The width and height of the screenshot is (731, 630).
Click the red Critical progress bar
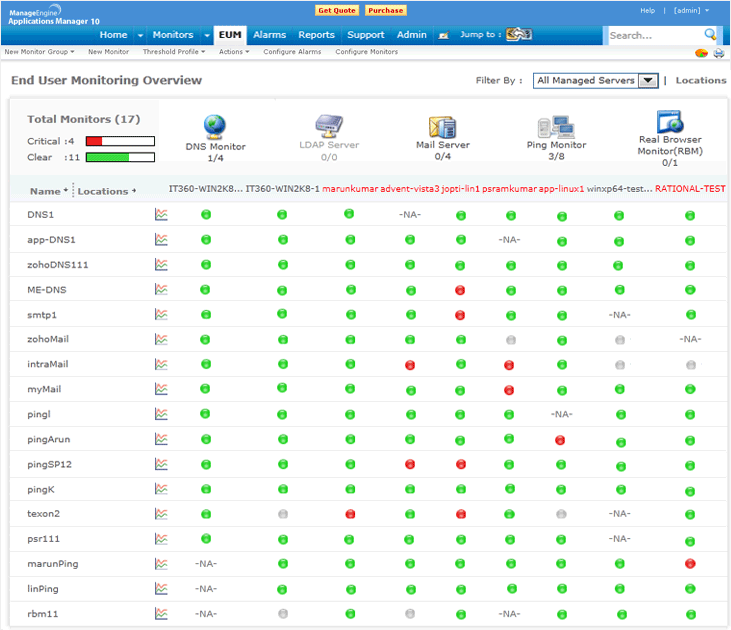click(x=120, y=141)
